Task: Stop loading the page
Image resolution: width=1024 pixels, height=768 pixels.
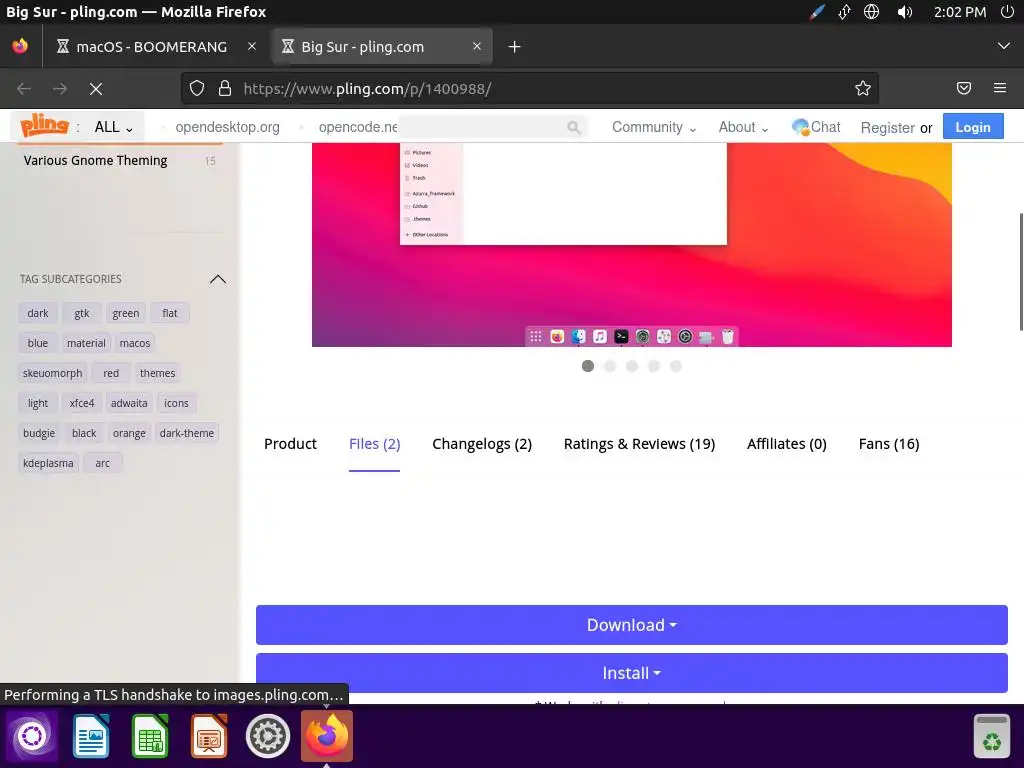Action: point(96,89)
